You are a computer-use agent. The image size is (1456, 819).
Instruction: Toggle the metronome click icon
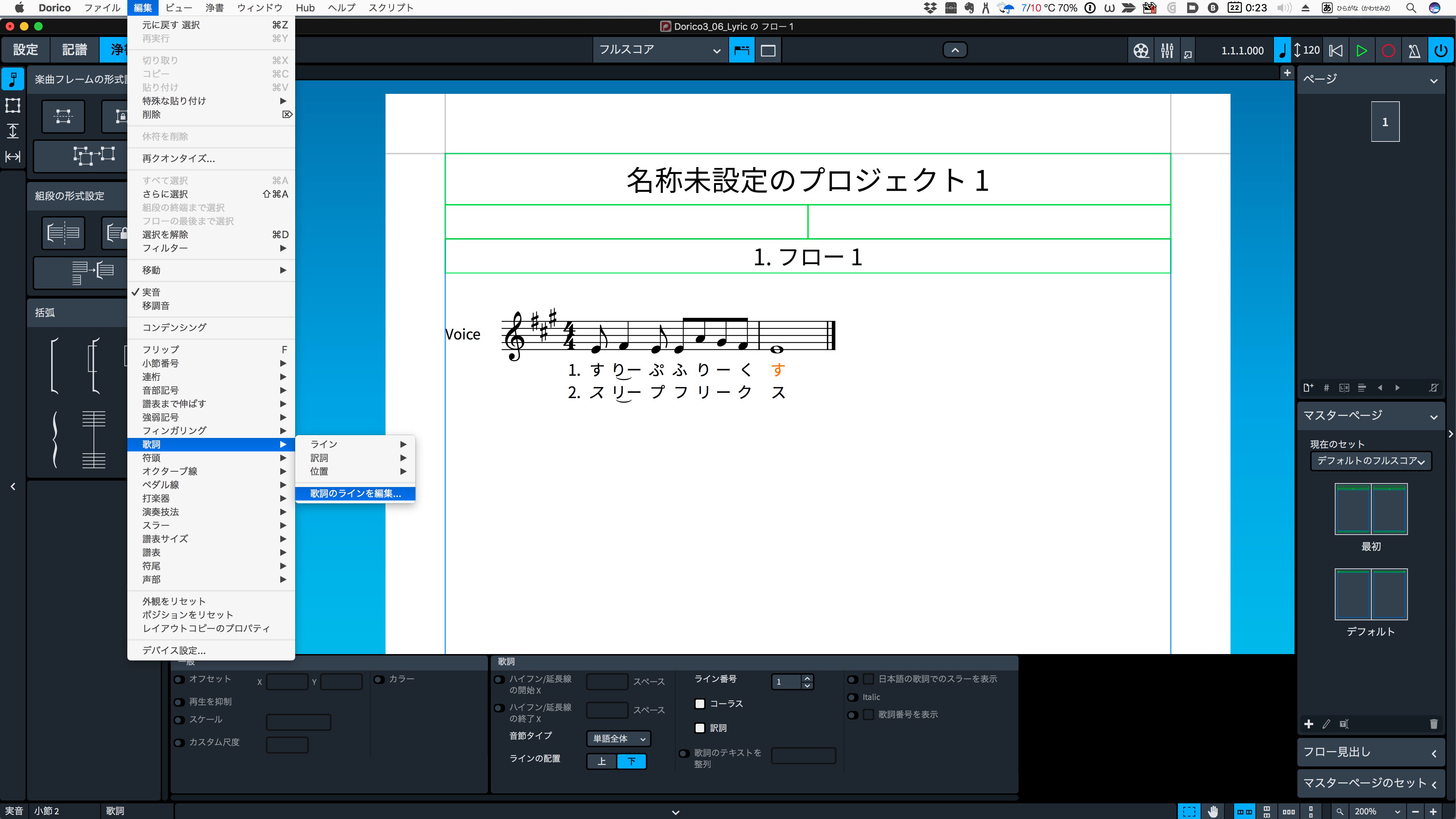tap(1414, 51)
